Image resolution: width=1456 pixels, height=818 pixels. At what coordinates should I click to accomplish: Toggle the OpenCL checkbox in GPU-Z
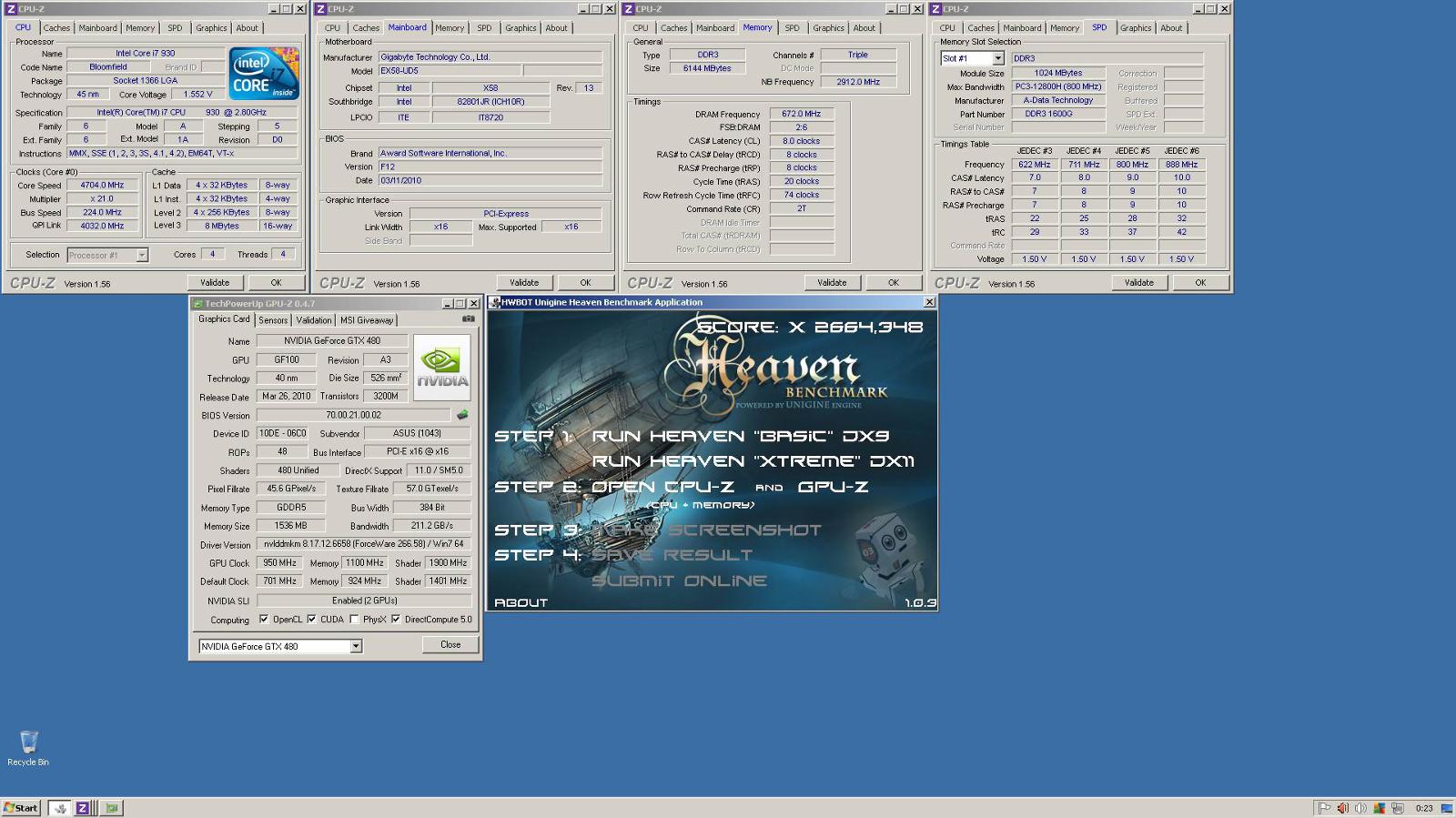click(x=264, y=620)
